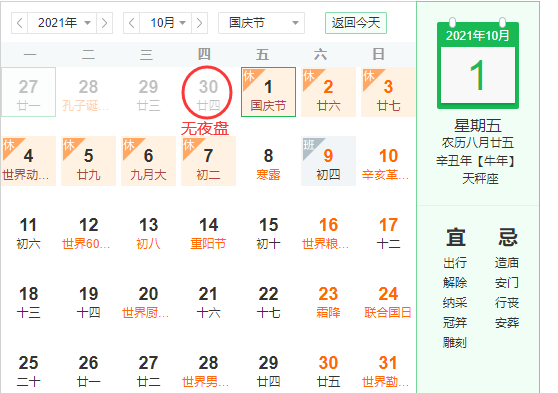Click 纳采 in the 宜 list
This screenshot has height=393, width=558.
(455, 303)
